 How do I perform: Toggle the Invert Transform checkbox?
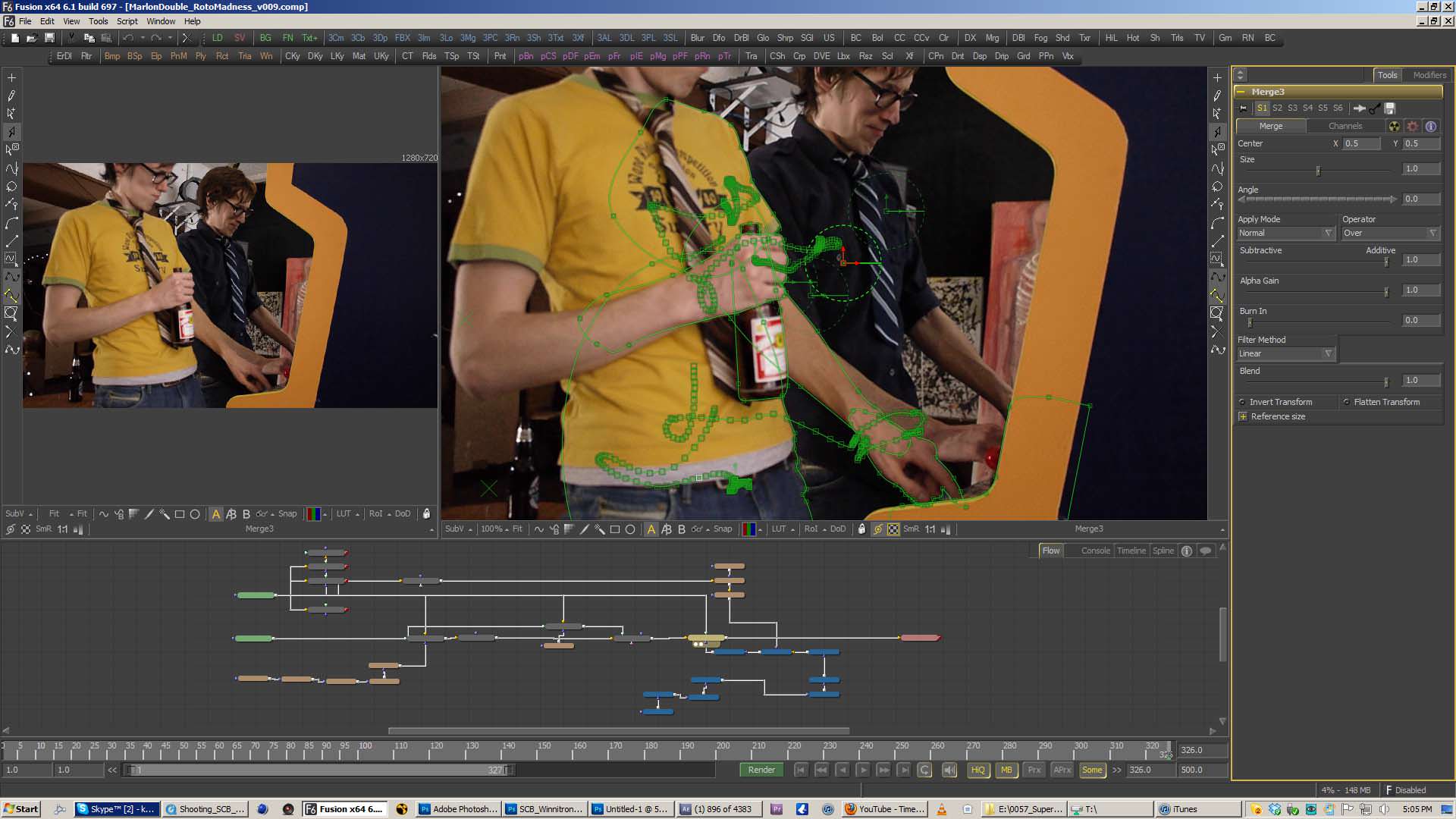click(x=1243, y=401)
